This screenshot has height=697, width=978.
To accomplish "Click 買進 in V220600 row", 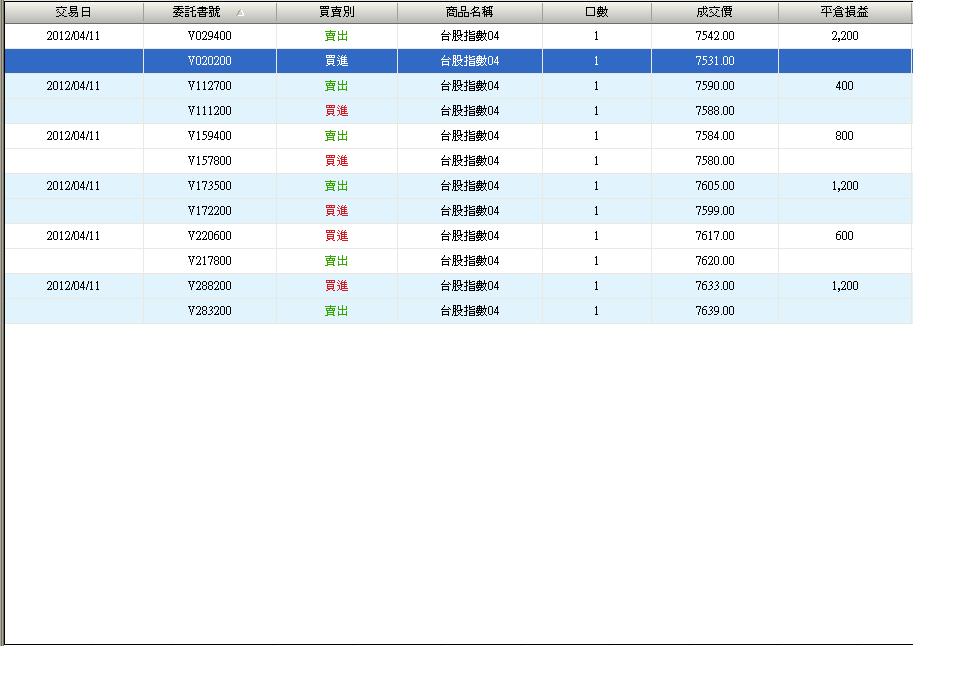I will click(x=337, y=236).
